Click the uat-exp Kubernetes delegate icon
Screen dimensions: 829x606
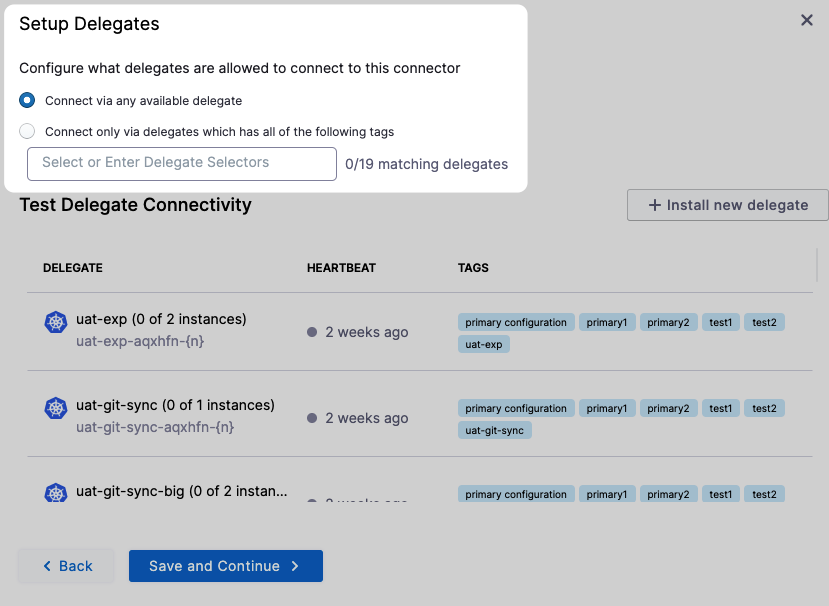pos(55,322)
